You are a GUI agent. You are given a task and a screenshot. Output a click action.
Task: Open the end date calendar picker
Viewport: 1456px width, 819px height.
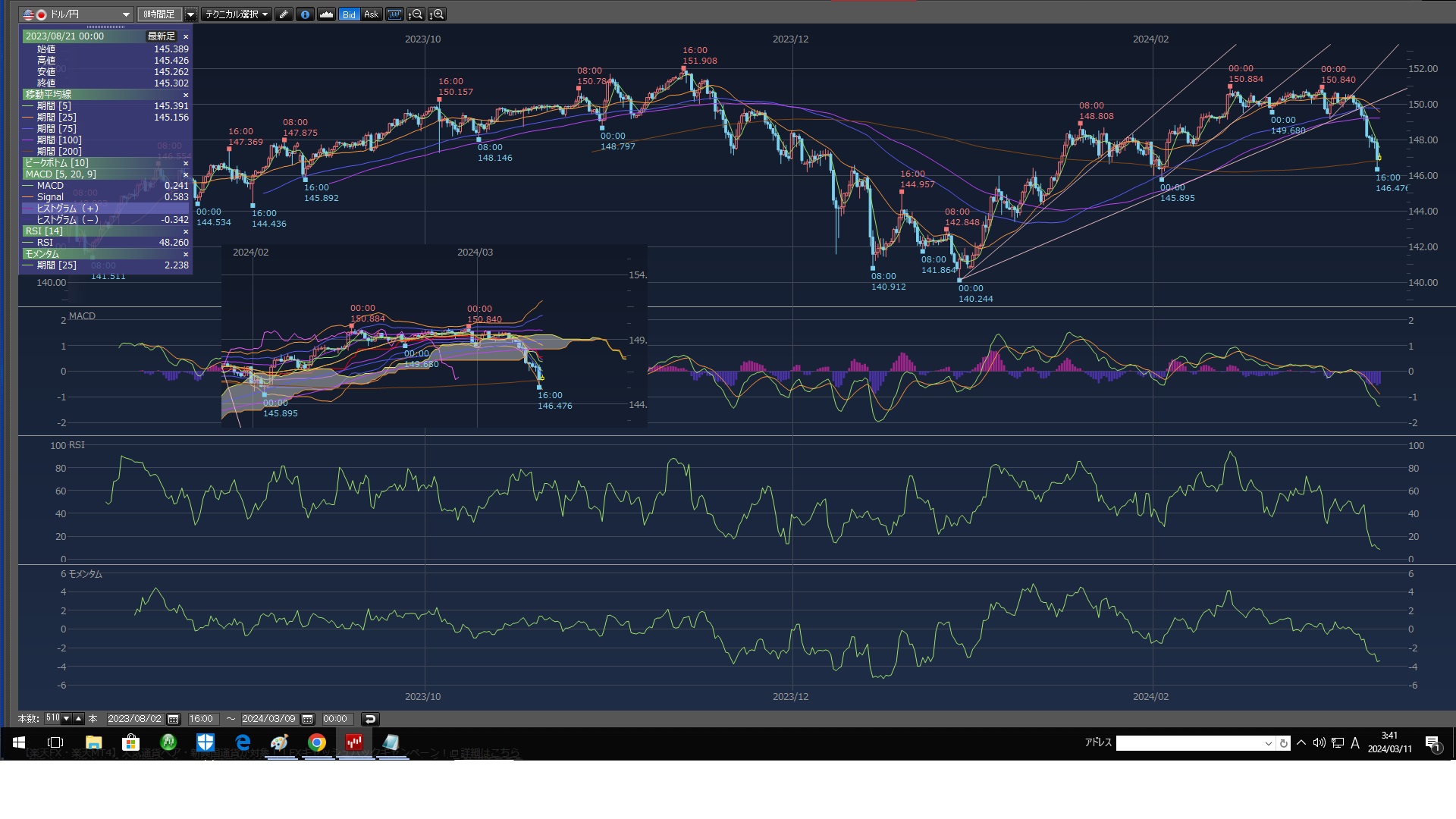pos(307,719)
